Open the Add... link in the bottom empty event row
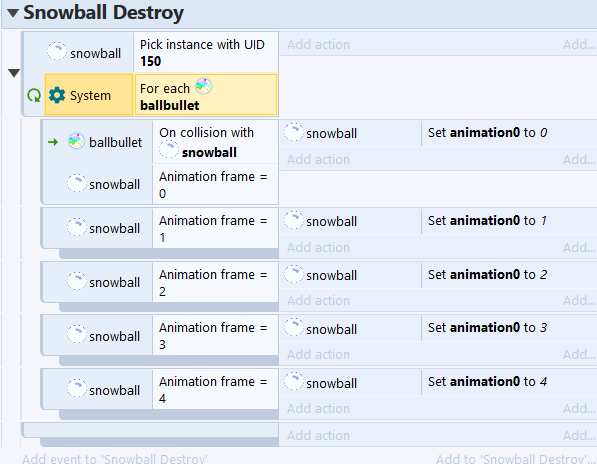The width and height of the screenshot is (597, 464). pyautogui.click(x=579, y=435)
